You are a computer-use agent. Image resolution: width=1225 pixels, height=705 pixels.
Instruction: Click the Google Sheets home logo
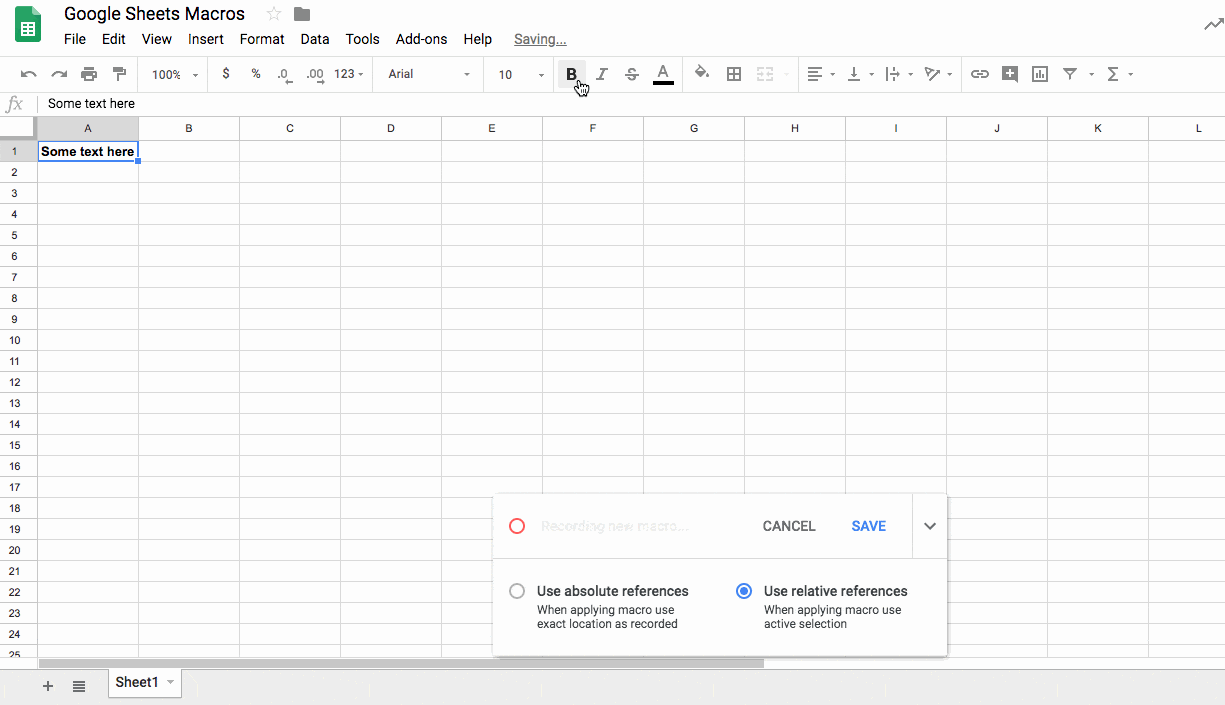(28, 26)
